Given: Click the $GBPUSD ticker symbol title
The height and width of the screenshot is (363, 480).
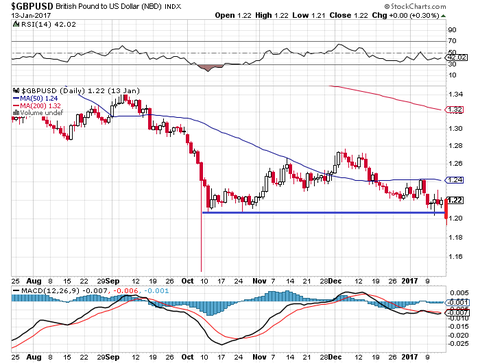Looking at the screenshot, I should click(x=33, y=6).
